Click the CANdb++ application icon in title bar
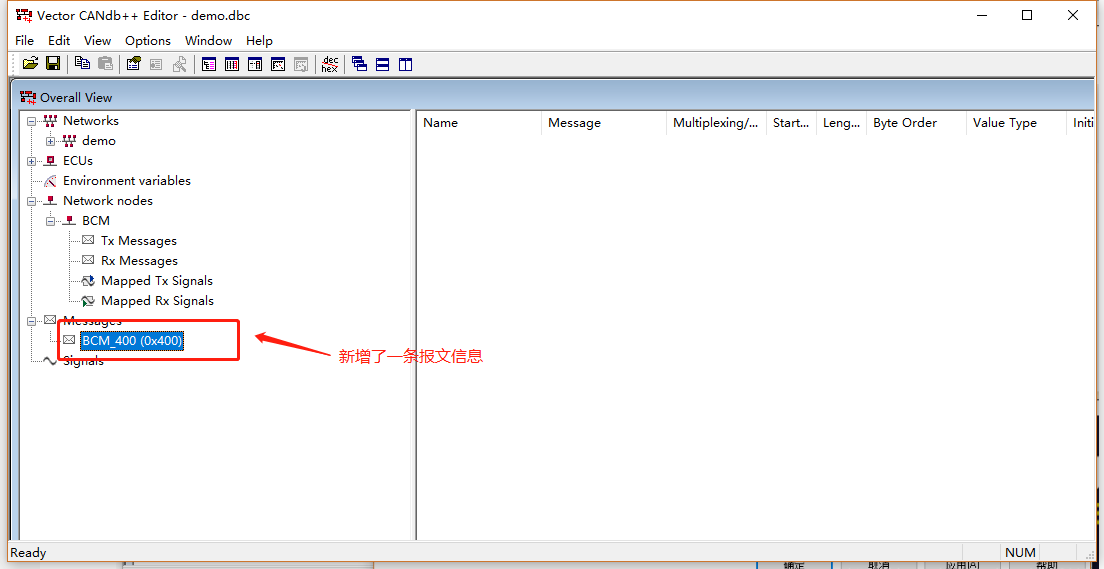Image resolution: width=1104 pixels, height=569 pixels. [x=23, y=15]
